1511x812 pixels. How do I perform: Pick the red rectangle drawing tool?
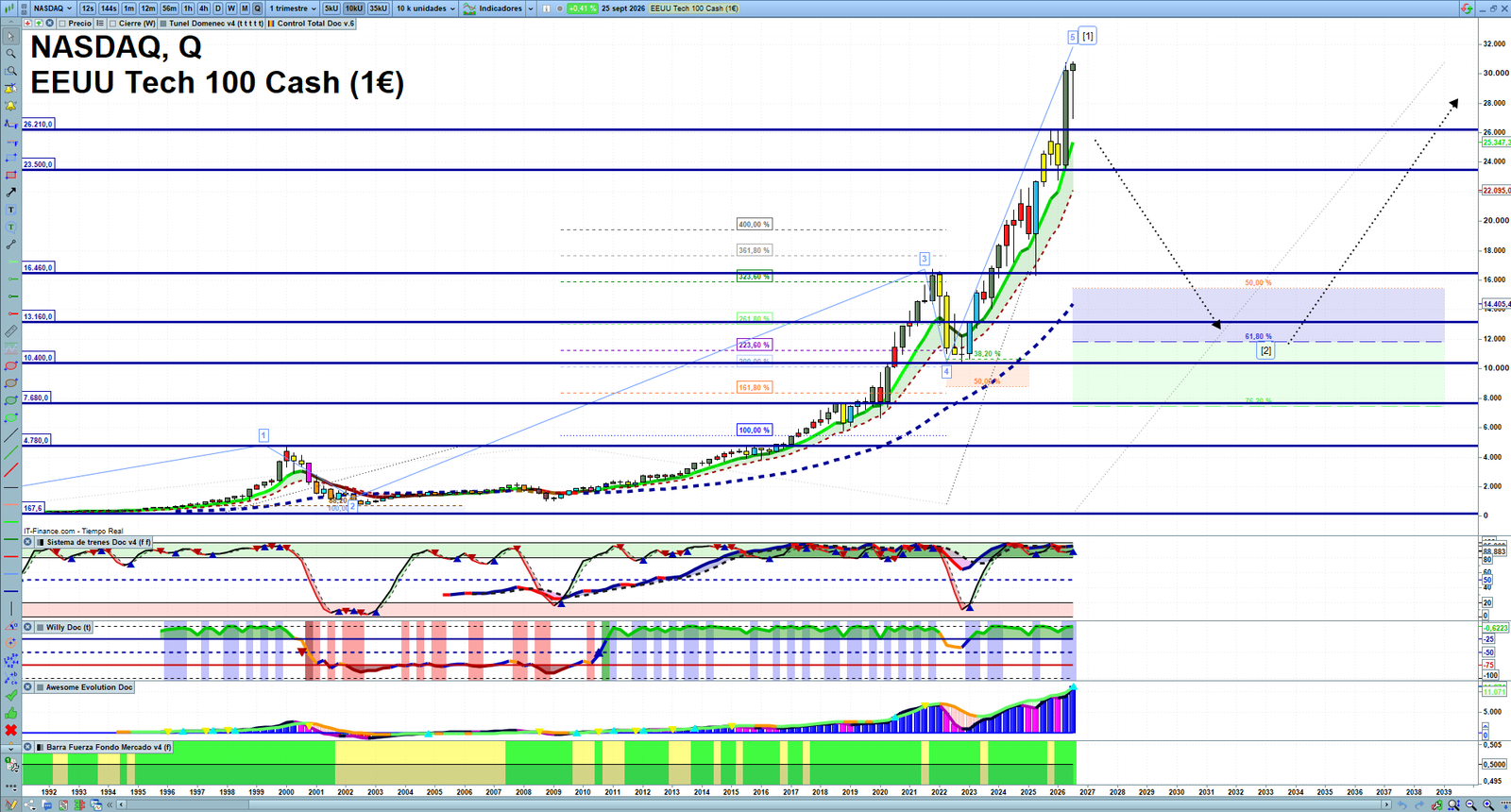[x=10, y=176]
